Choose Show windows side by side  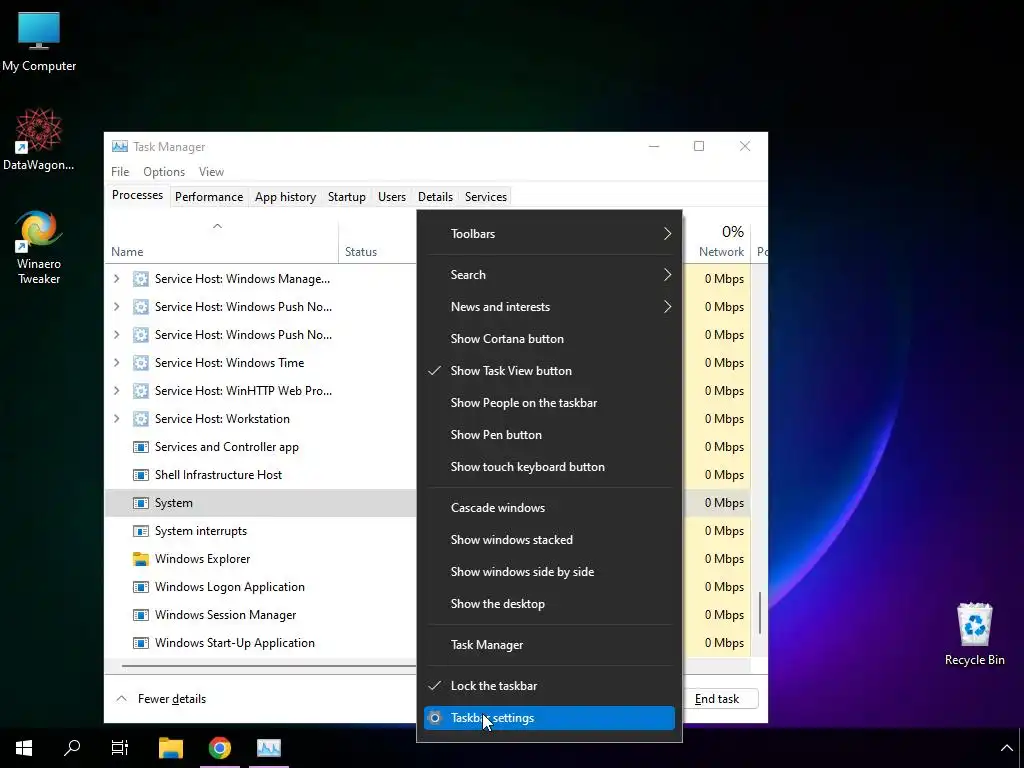click(x=549, y=572)
